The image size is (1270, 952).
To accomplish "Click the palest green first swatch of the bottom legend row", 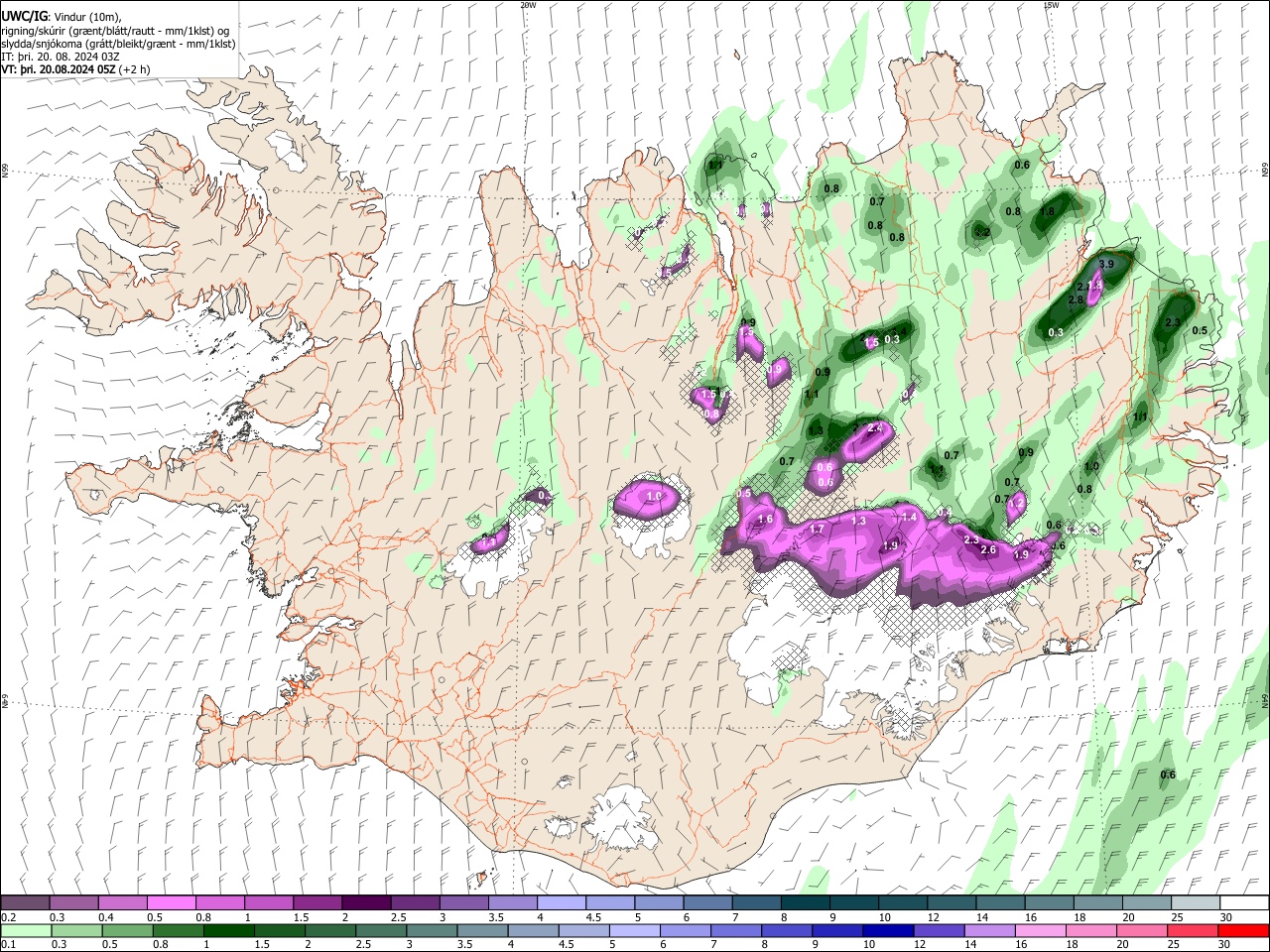I will coord(25,930).
